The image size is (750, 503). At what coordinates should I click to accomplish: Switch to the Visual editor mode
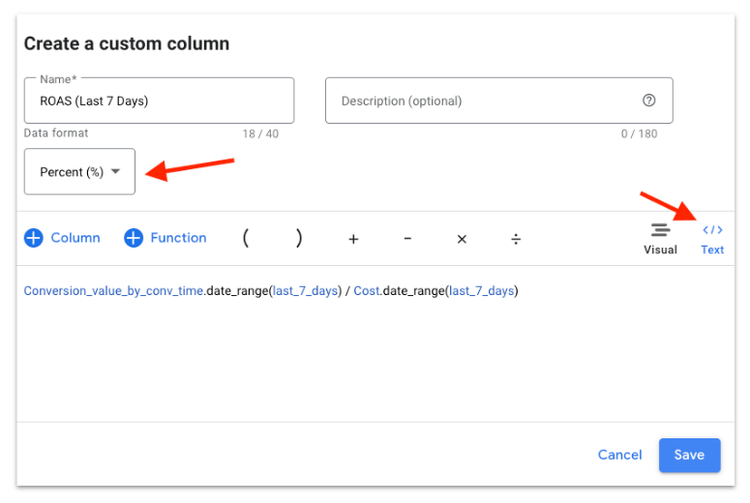(660, 239)
